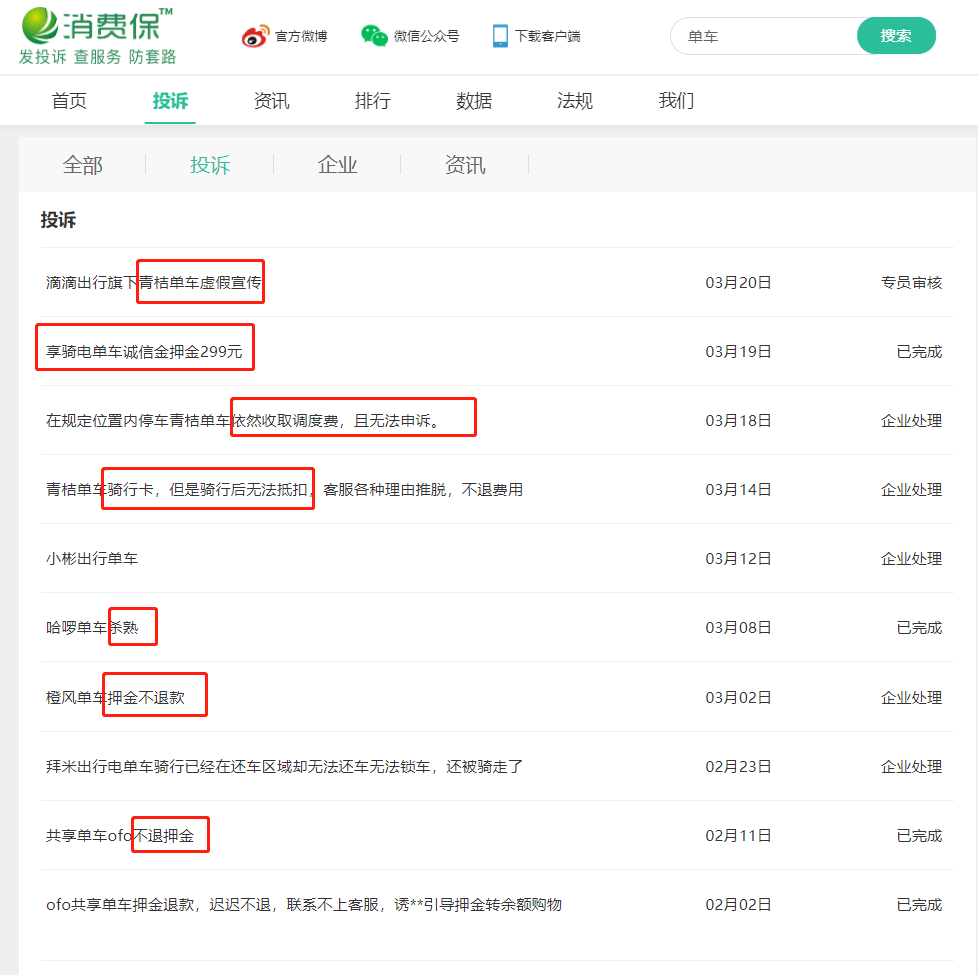Open complaint about 青桔单车 依然收取调度费
Screen dimensions: 978x975
pos(243,420)
